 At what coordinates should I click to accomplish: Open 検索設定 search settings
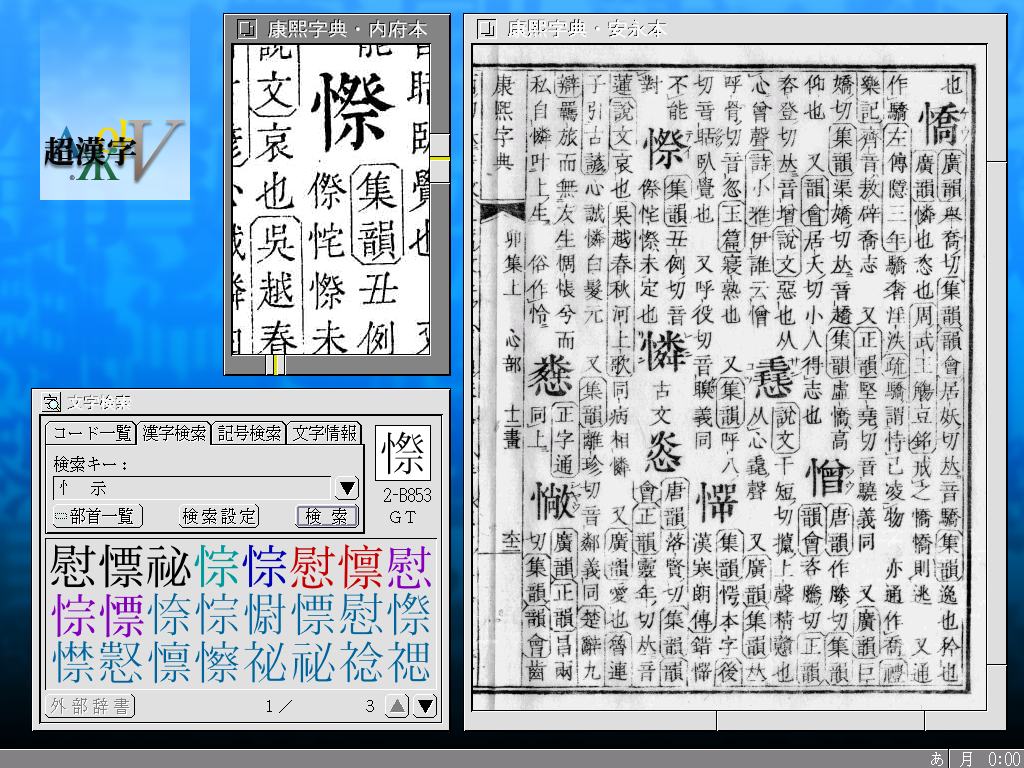tap(219, 516)
